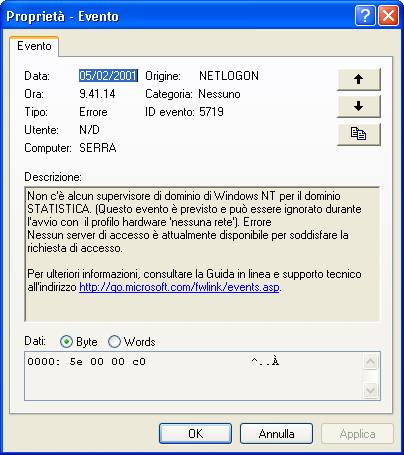Screen dimensions: 404x455
Task: Switch to the Evento tab
Action: (34, 46)
